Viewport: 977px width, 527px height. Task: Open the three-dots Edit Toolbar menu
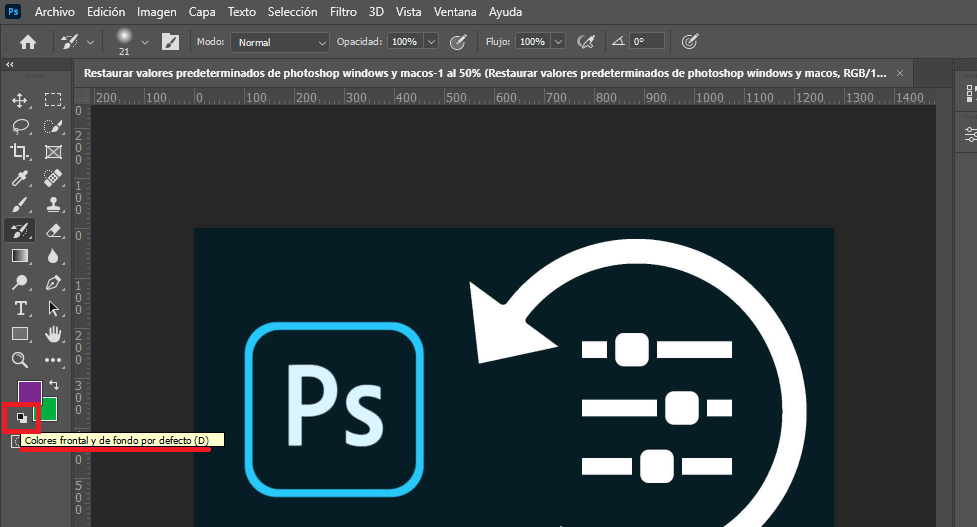[x=53, y=360]
